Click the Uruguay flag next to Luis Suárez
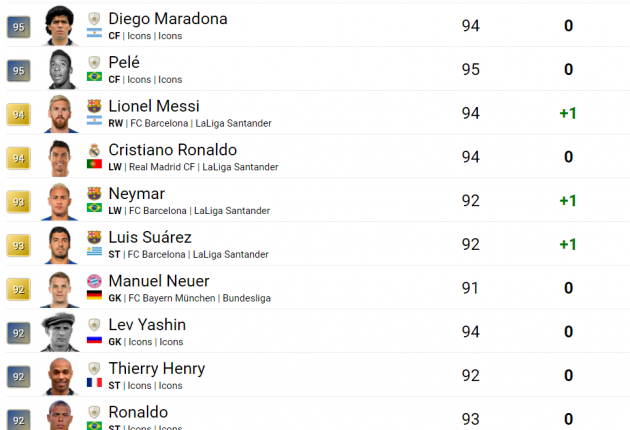The width and height of the screenshot is (630, 430). [x=94, y=251]
